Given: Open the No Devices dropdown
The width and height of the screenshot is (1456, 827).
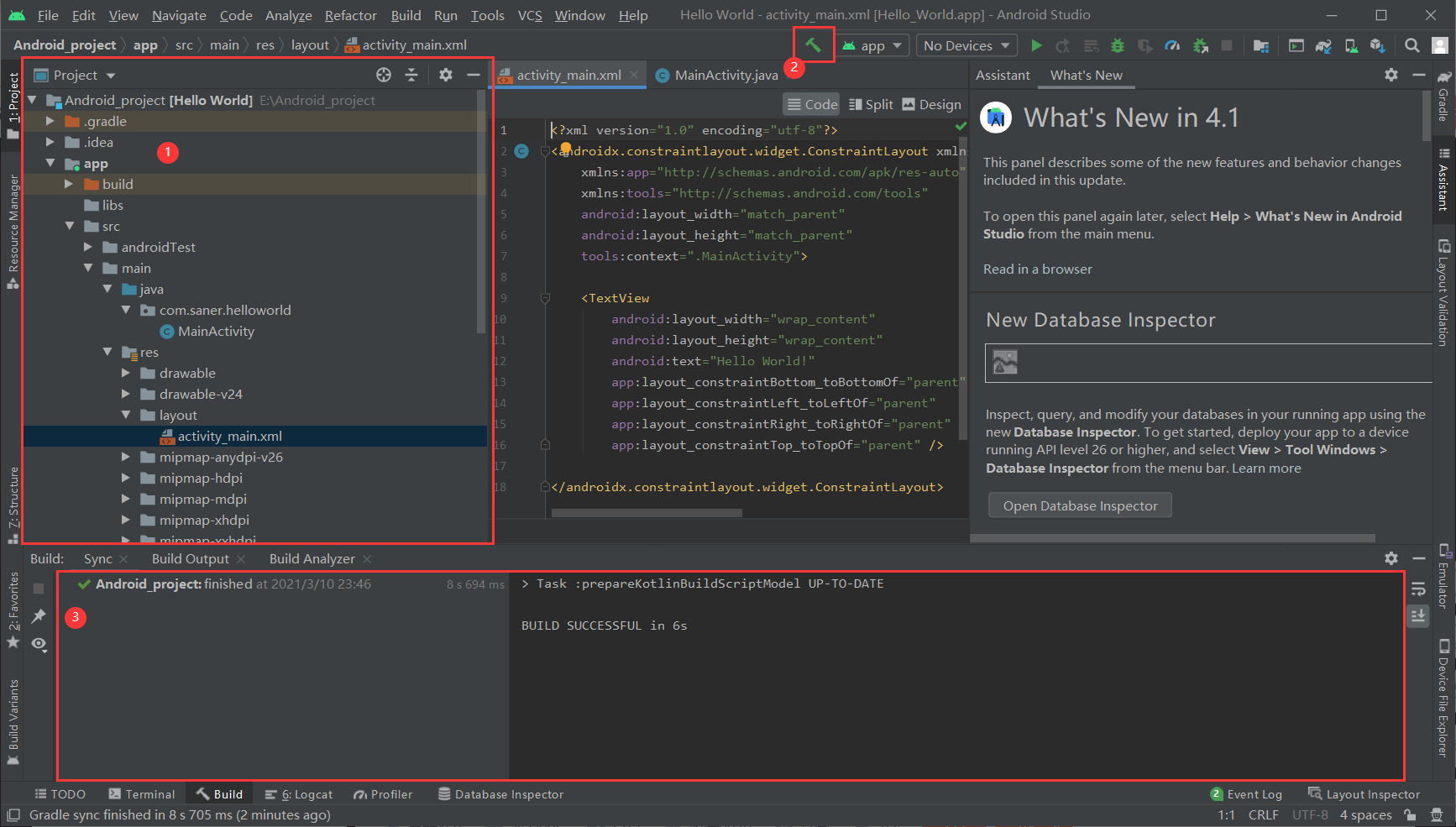Looking at the screenshot, I should [x=966, y=45].
